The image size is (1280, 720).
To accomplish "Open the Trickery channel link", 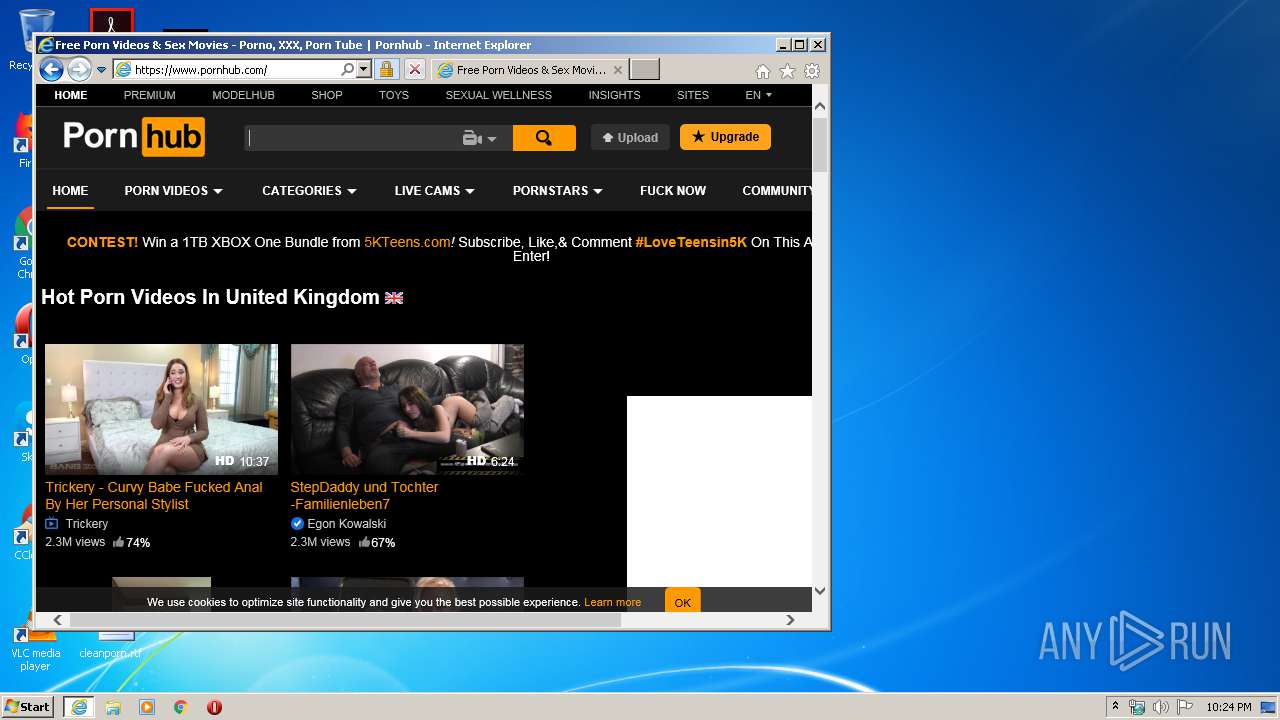I will (x=87, y=524).
